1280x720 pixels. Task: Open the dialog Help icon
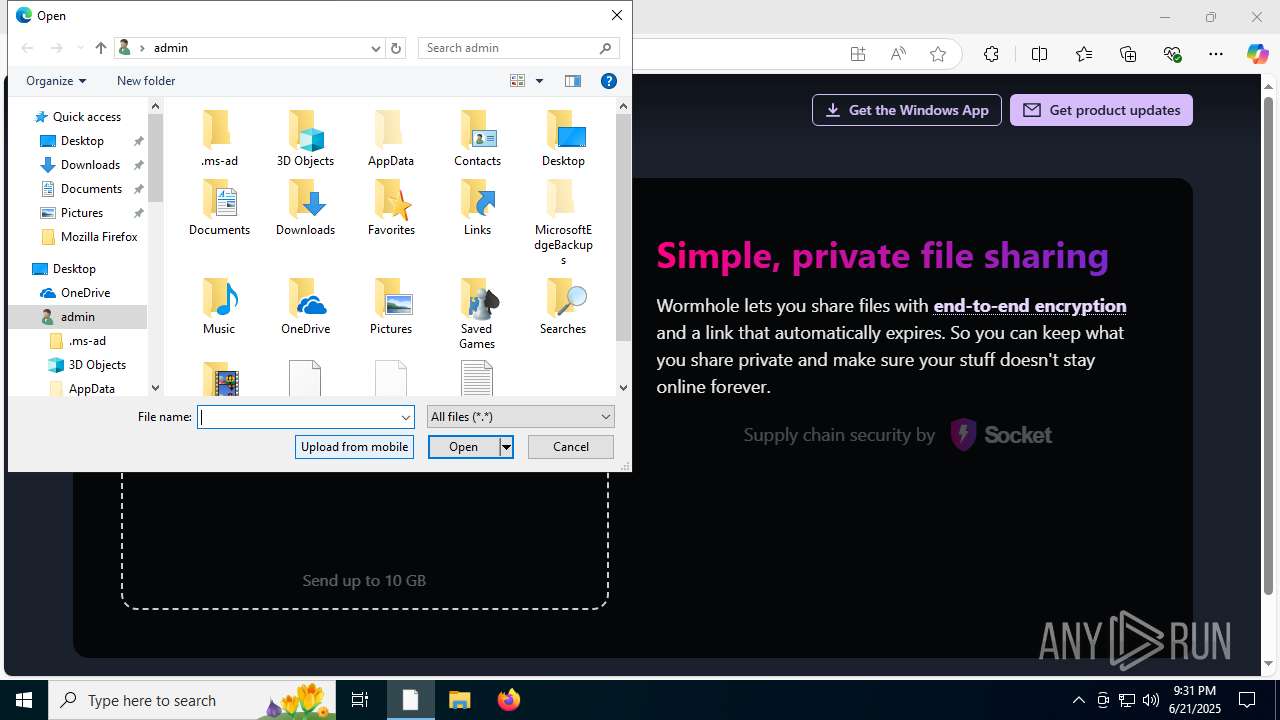pos(608,81)
